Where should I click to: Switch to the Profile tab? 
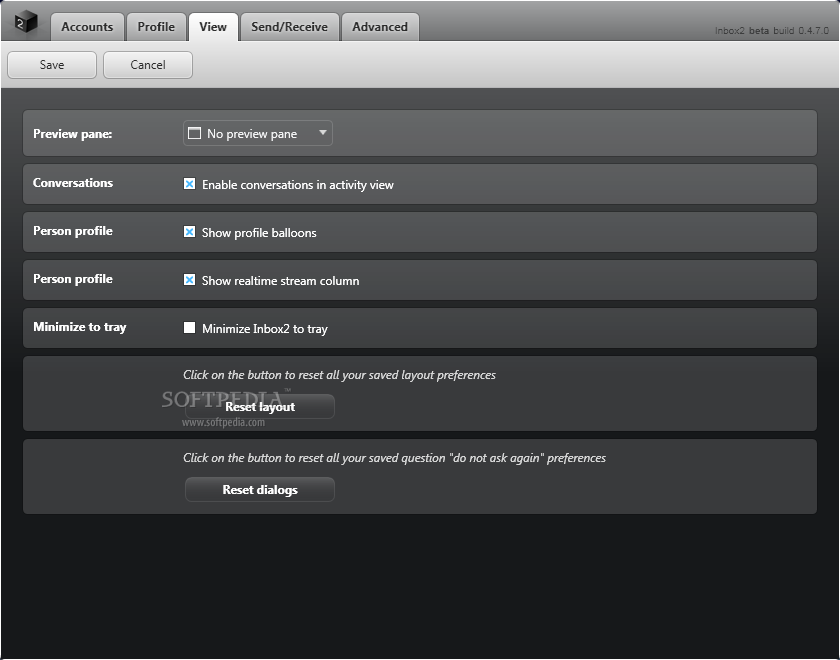pyautogui.click(x=156, y=27)
